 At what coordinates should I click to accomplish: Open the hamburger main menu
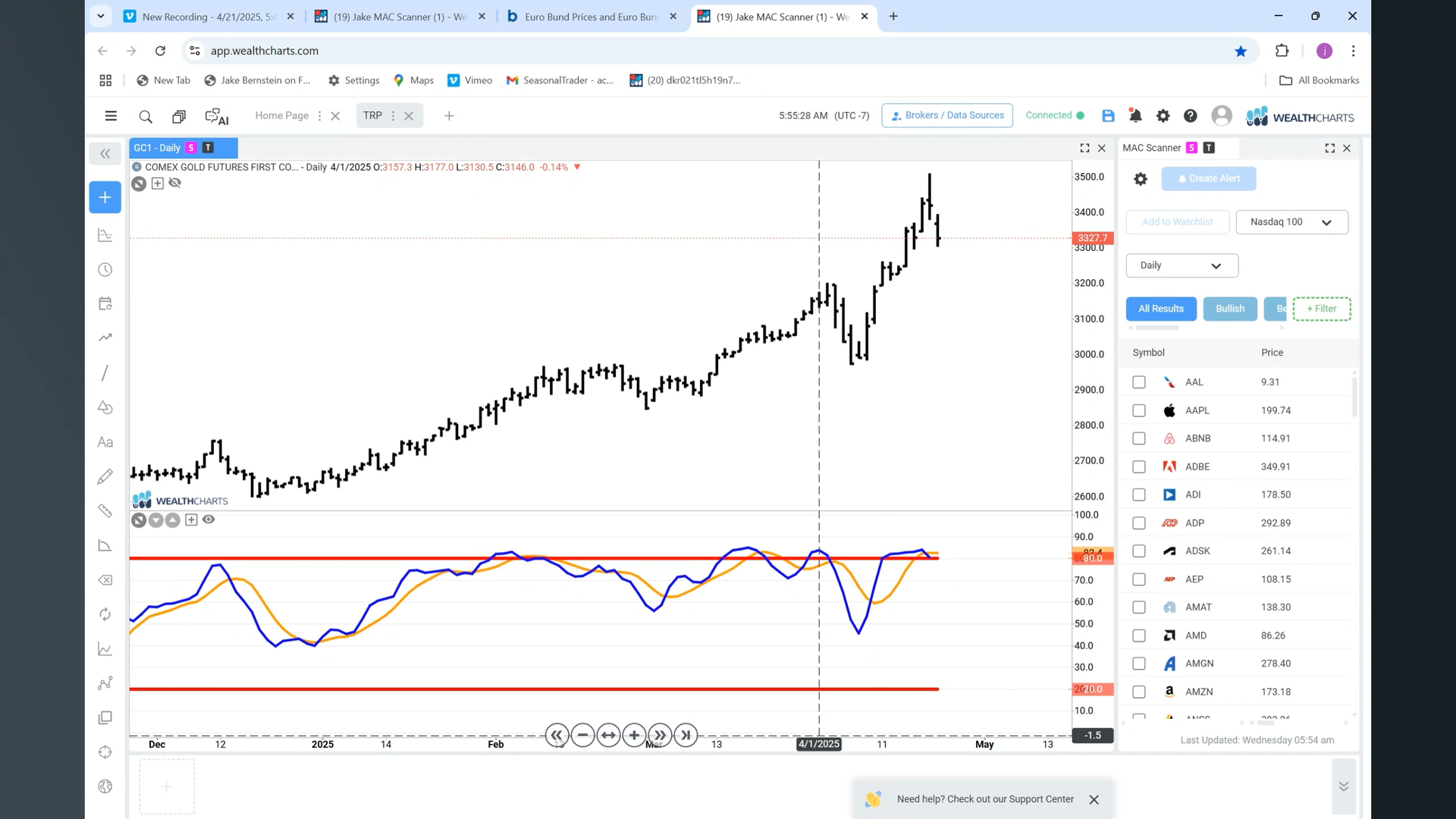coord(111,116)
